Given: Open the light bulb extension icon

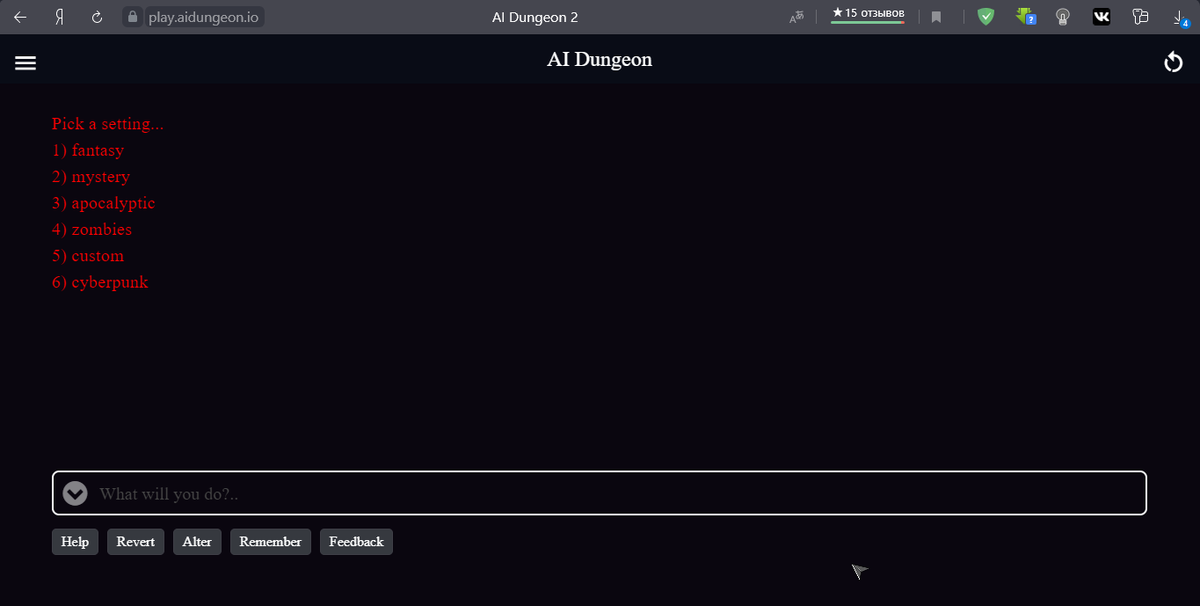Looking at the screenshot, I should pos(1064,17).
